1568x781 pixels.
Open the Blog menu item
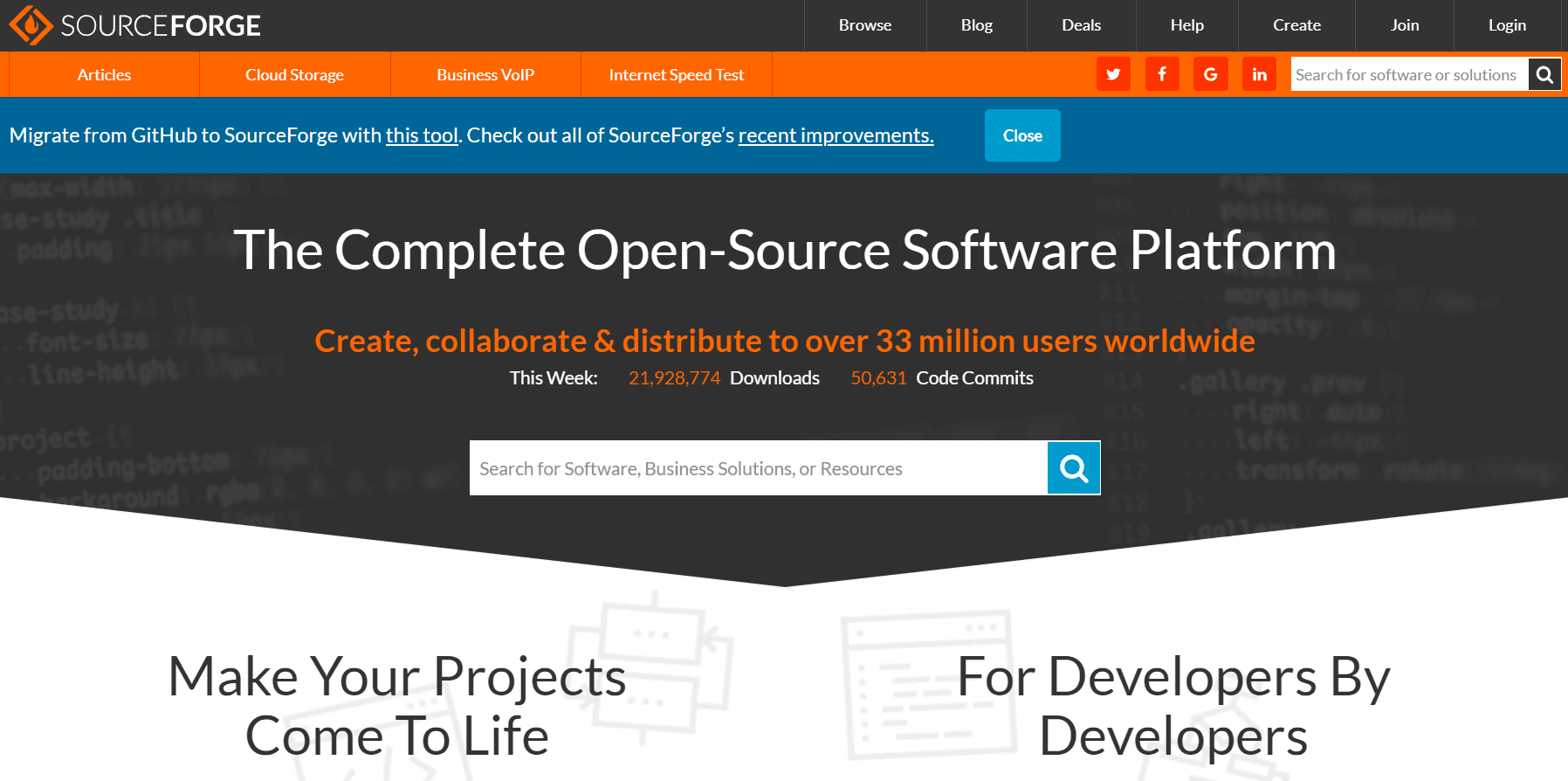click(977, 25)
